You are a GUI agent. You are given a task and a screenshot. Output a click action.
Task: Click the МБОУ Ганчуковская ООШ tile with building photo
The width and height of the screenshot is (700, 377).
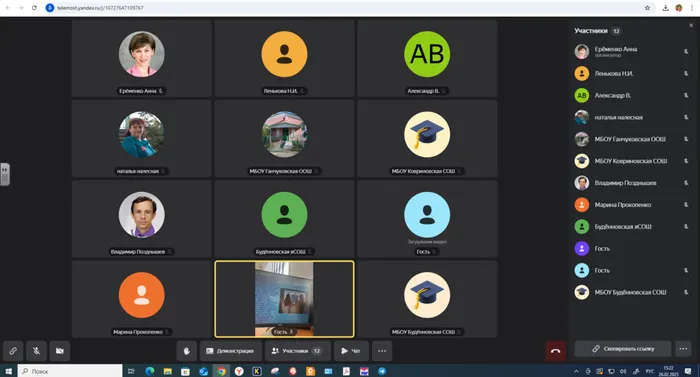point(284,138)
